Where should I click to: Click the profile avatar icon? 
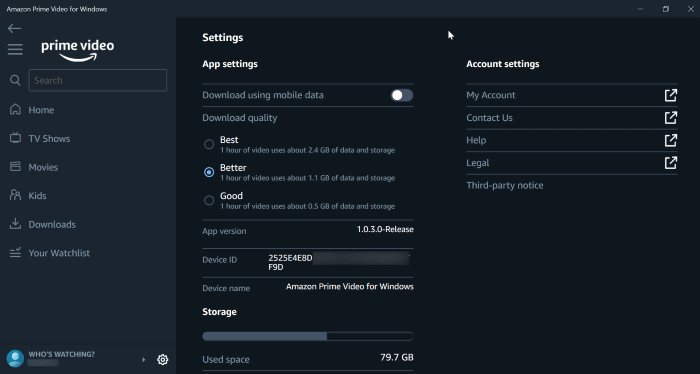[15, 358]
